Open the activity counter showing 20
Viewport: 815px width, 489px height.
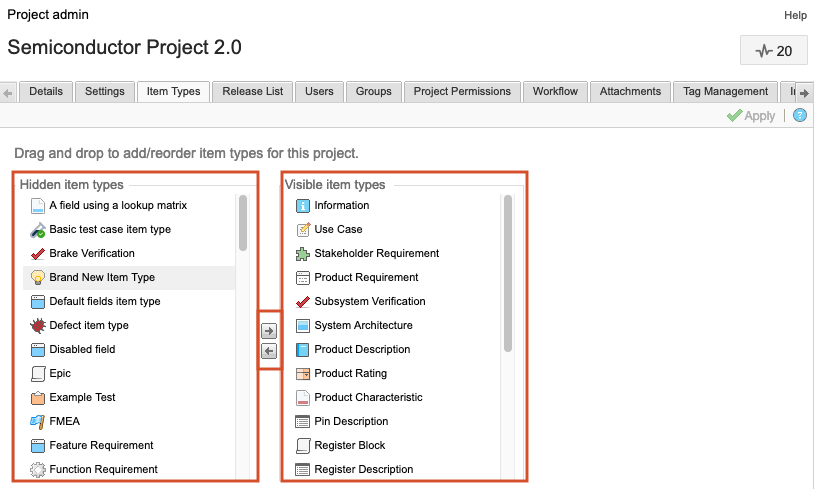point(773,51)
